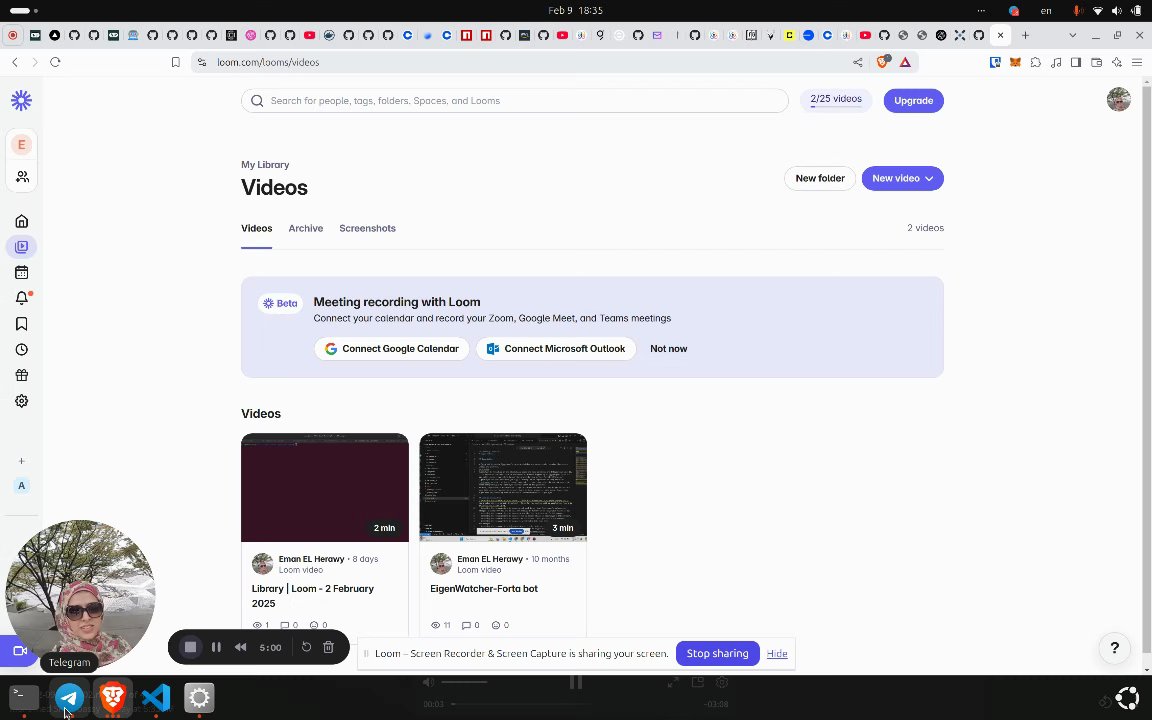Open Visual Studio Code from the dock
The width and height of the screenshot is (1152, 720).
coord(156,697)
